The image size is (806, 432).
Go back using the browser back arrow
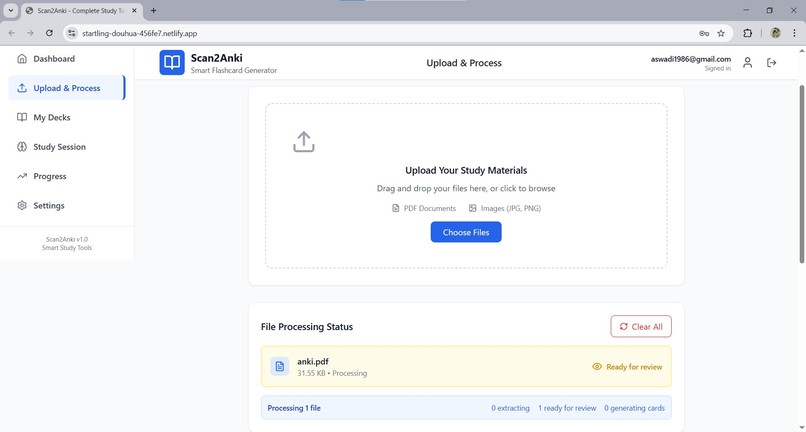coord(12,33)
